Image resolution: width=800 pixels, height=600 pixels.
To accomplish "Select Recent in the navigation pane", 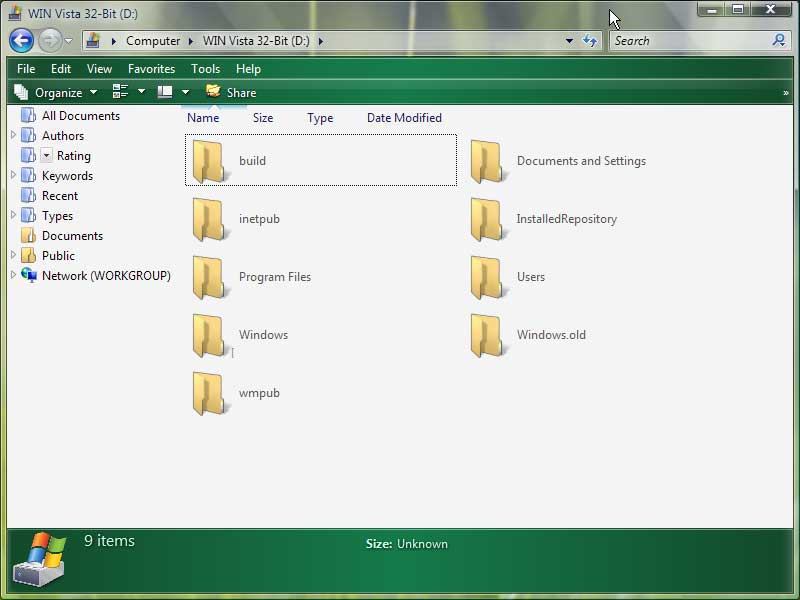I will point(60,196).
